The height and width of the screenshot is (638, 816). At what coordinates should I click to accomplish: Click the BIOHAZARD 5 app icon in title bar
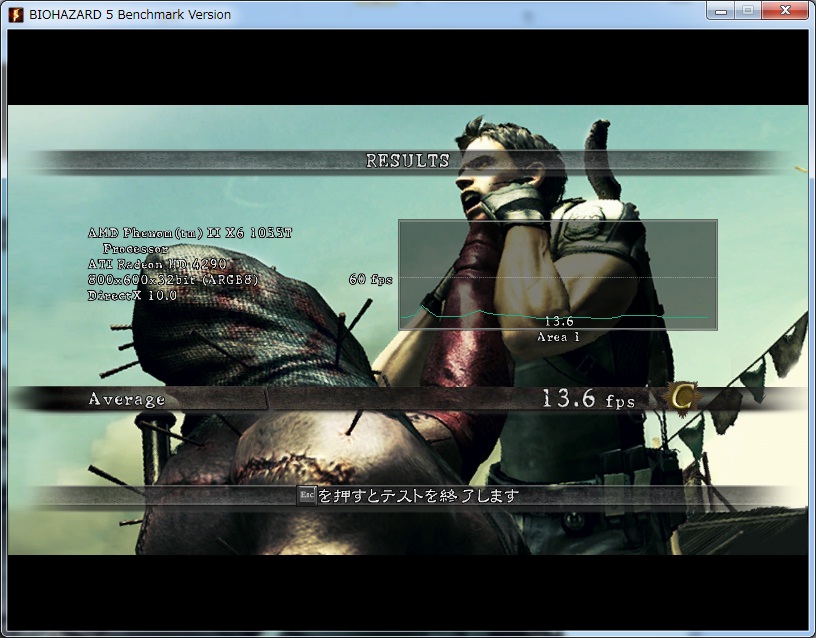coord(16,14)
